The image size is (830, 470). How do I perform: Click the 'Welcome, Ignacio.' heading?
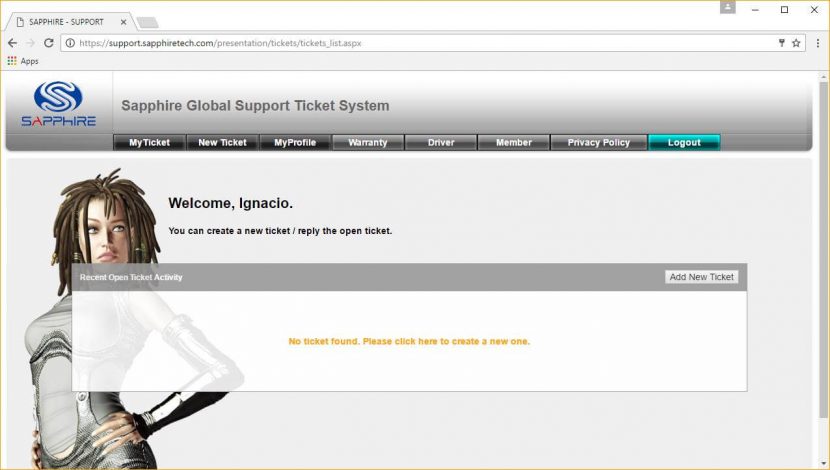click(230, 203)
